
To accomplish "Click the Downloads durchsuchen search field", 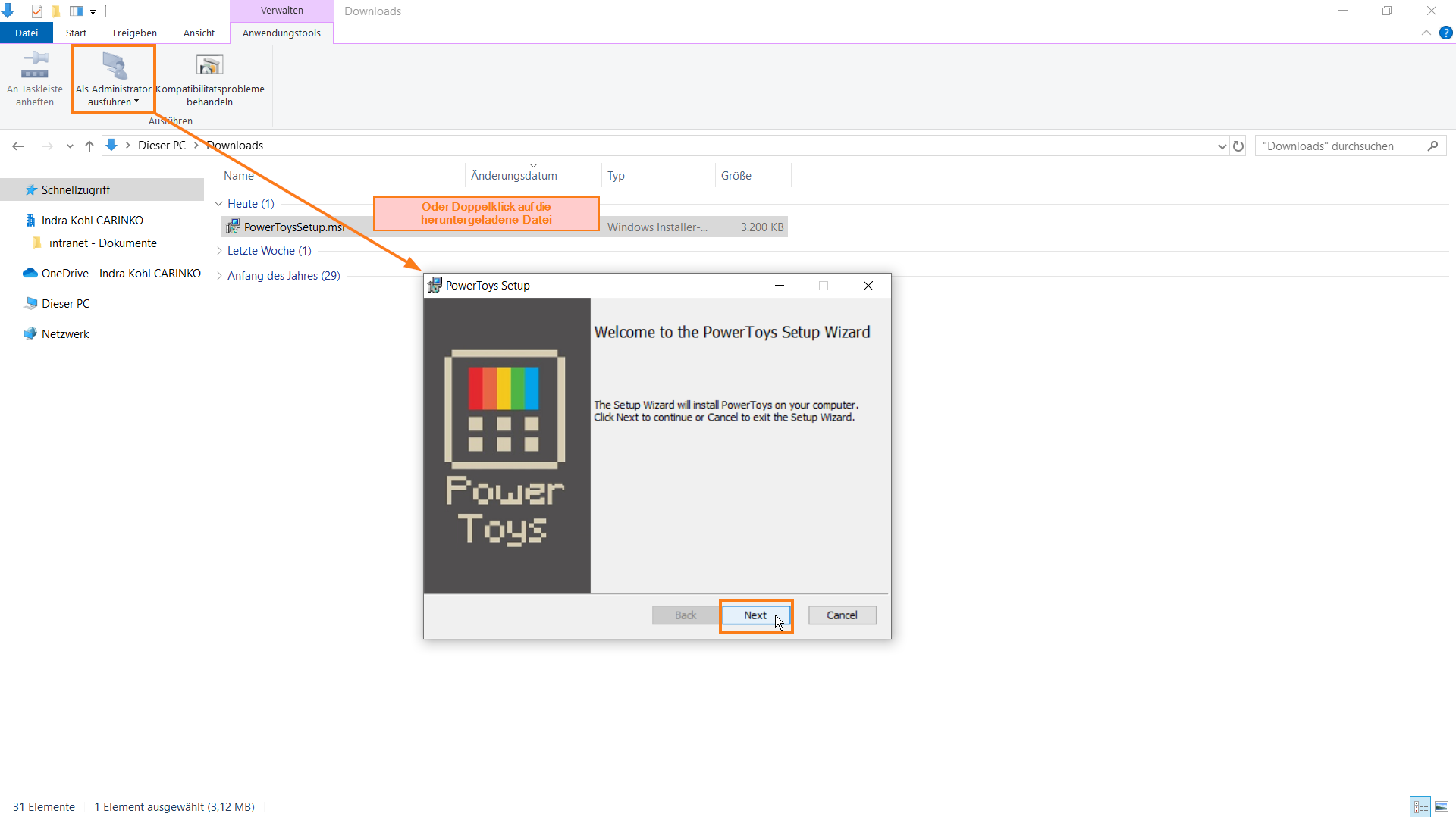I will click(x=1338, y=146).
